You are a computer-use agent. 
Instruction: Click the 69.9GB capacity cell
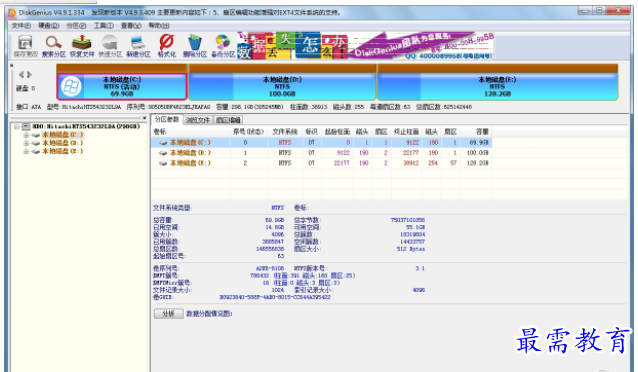click(x=479, y=143)
